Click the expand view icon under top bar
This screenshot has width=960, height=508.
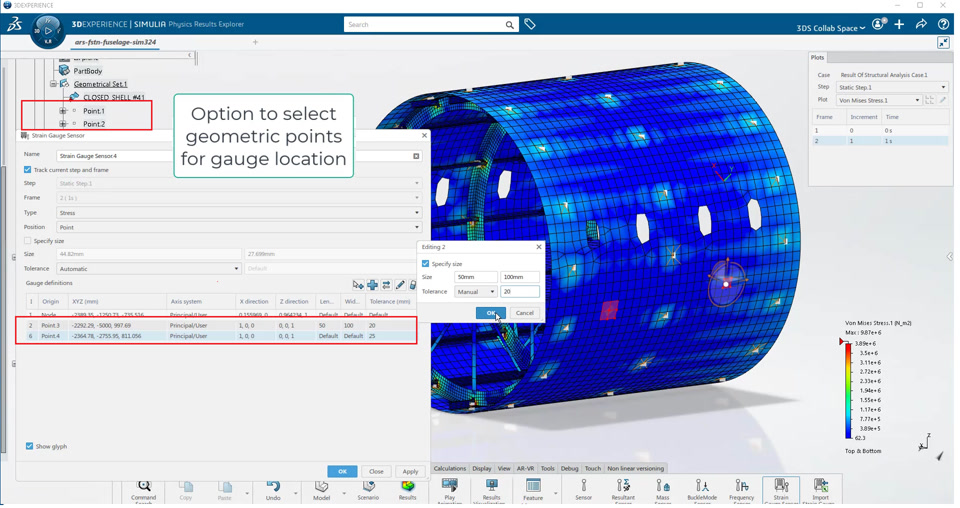click(x=943, y=42)
